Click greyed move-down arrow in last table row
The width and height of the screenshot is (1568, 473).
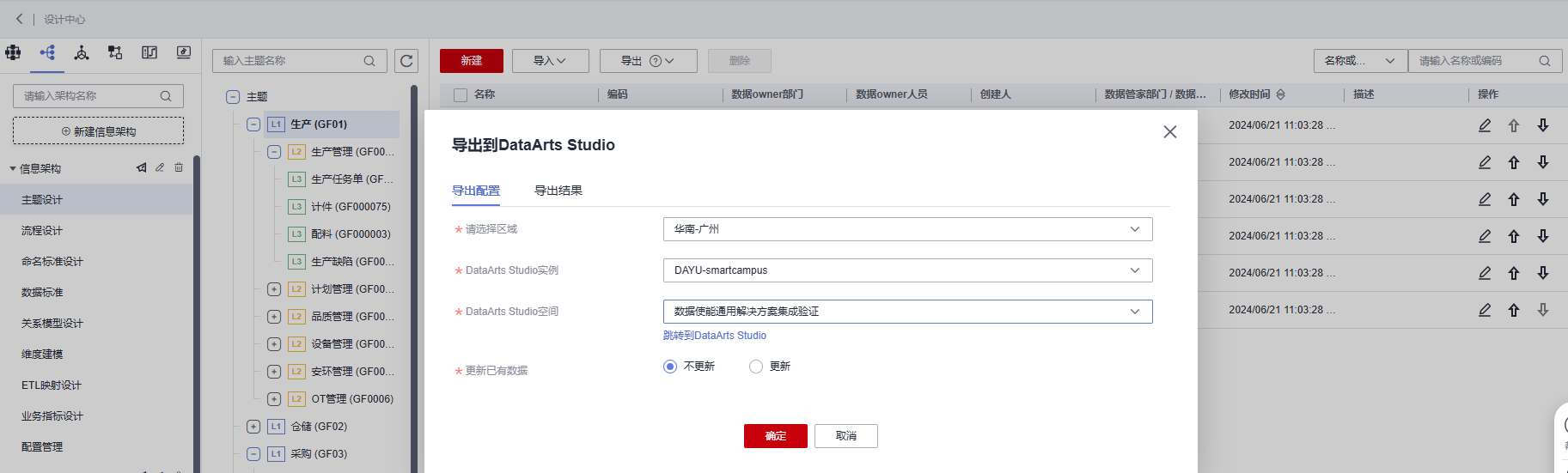click(x=1543, y=310)
